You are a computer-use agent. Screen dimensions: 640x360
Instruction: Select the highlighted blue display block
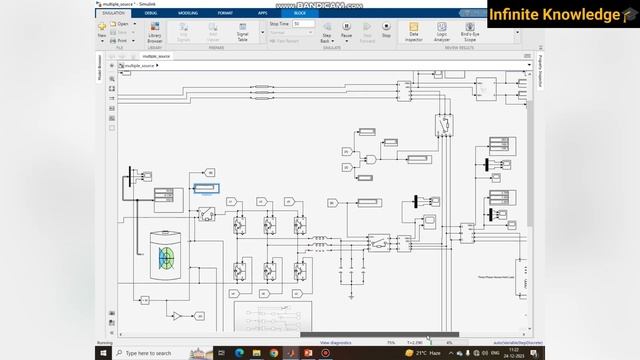tap(207, 188)
